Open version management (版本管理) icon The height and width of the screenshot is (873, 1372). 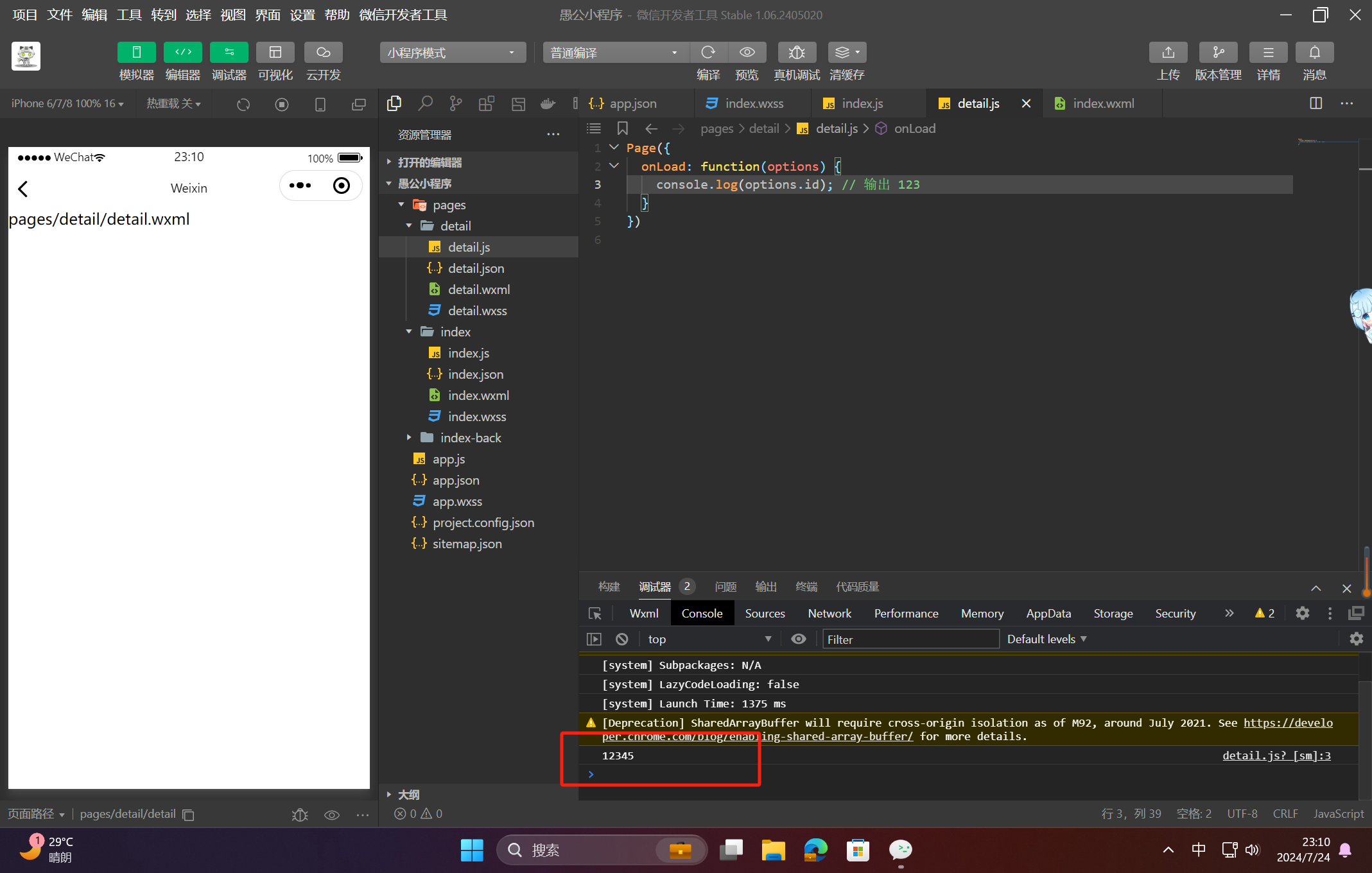pos(1218,53)
